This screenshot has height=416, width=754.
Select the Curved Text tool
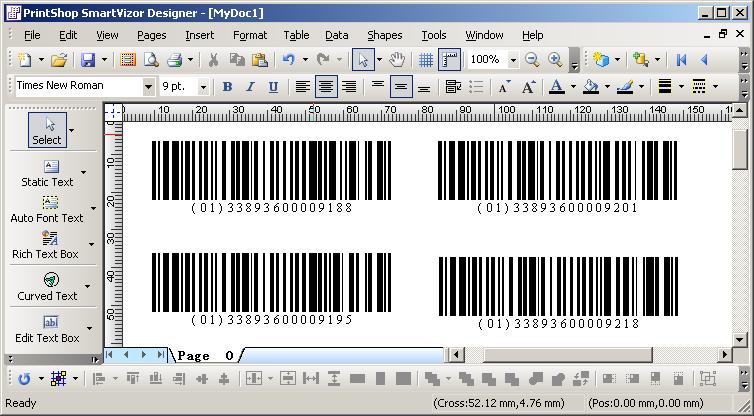point(47,287)
